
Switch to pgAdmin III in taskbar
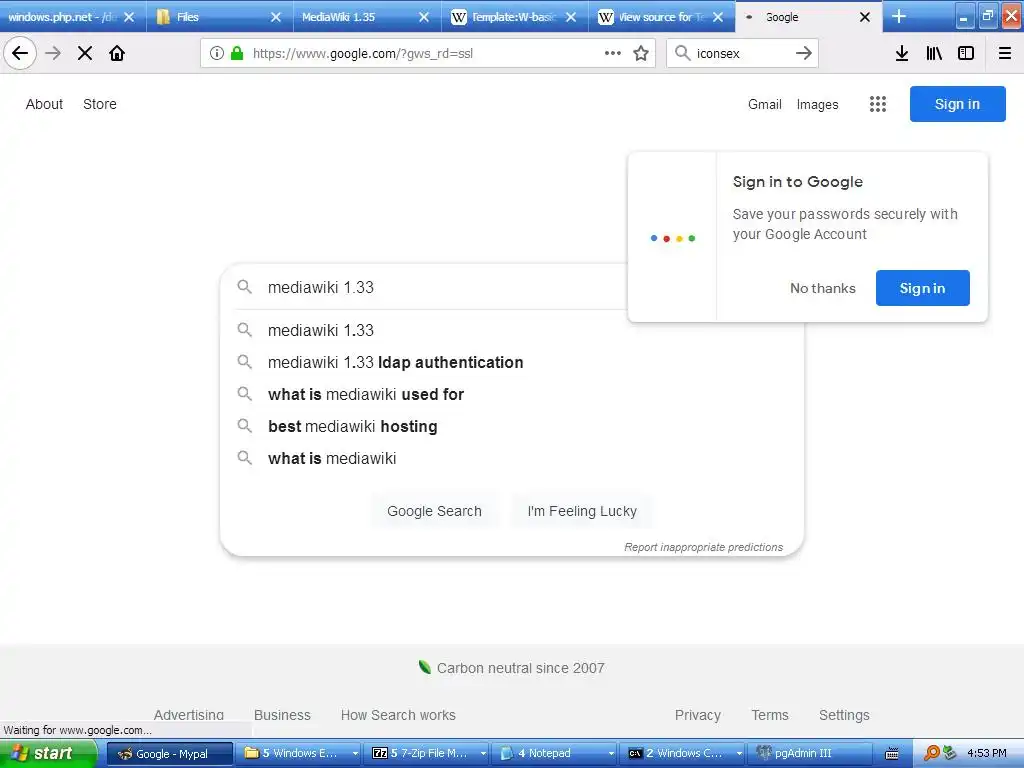(810, 754)
